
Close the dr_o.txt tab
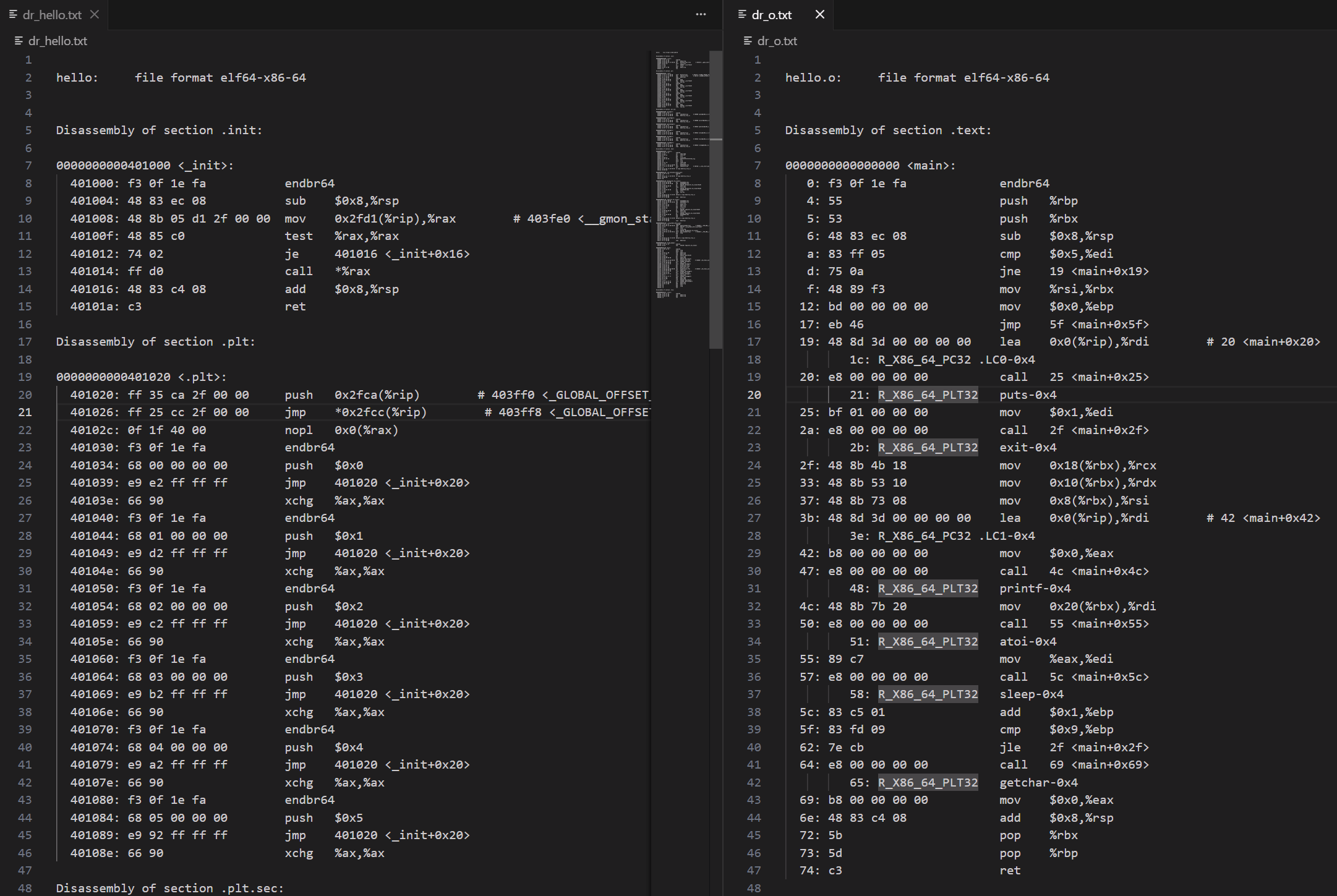point(819,14)
